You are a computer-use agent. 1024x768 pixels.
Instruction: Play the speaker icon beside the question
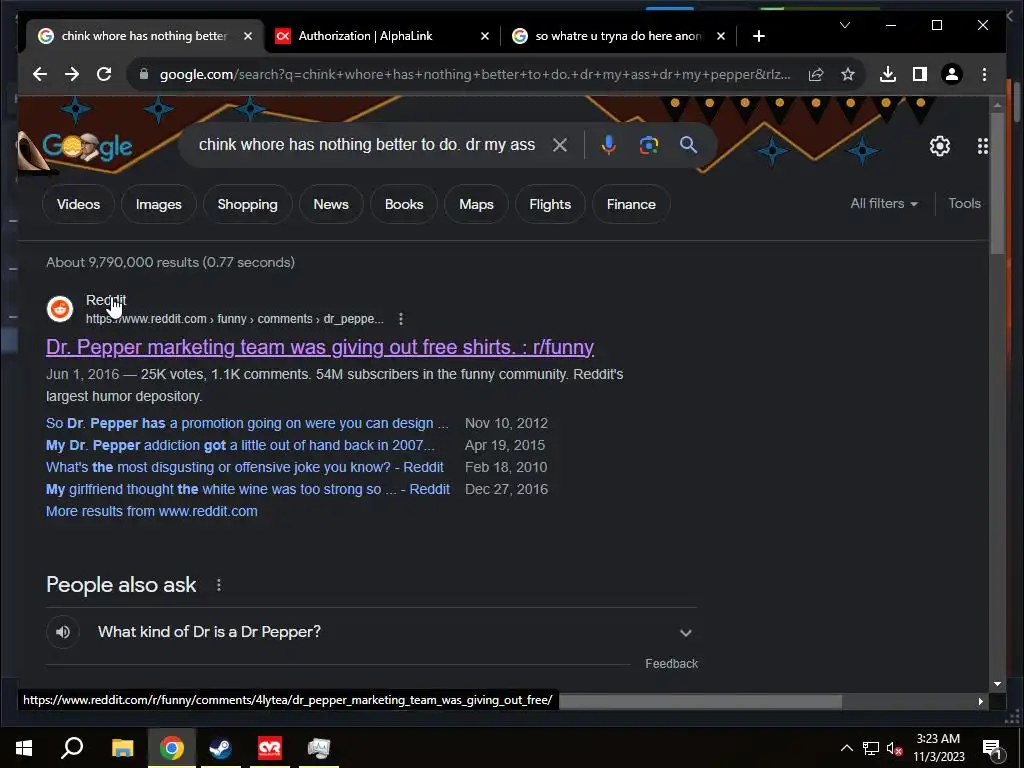click(x=63, y=632)
